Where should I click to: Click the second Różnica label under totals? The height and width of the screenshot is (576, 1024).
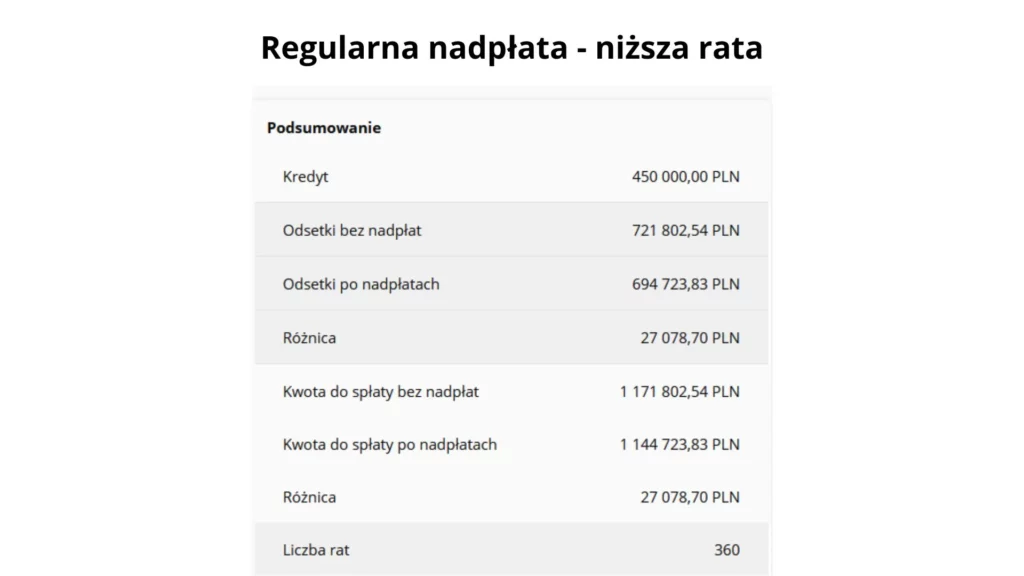[x=310, y=498]
